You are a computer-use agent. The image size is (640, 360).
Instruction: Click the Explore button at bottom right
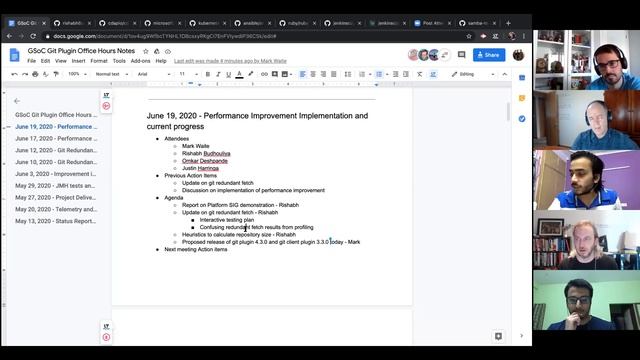498,336
